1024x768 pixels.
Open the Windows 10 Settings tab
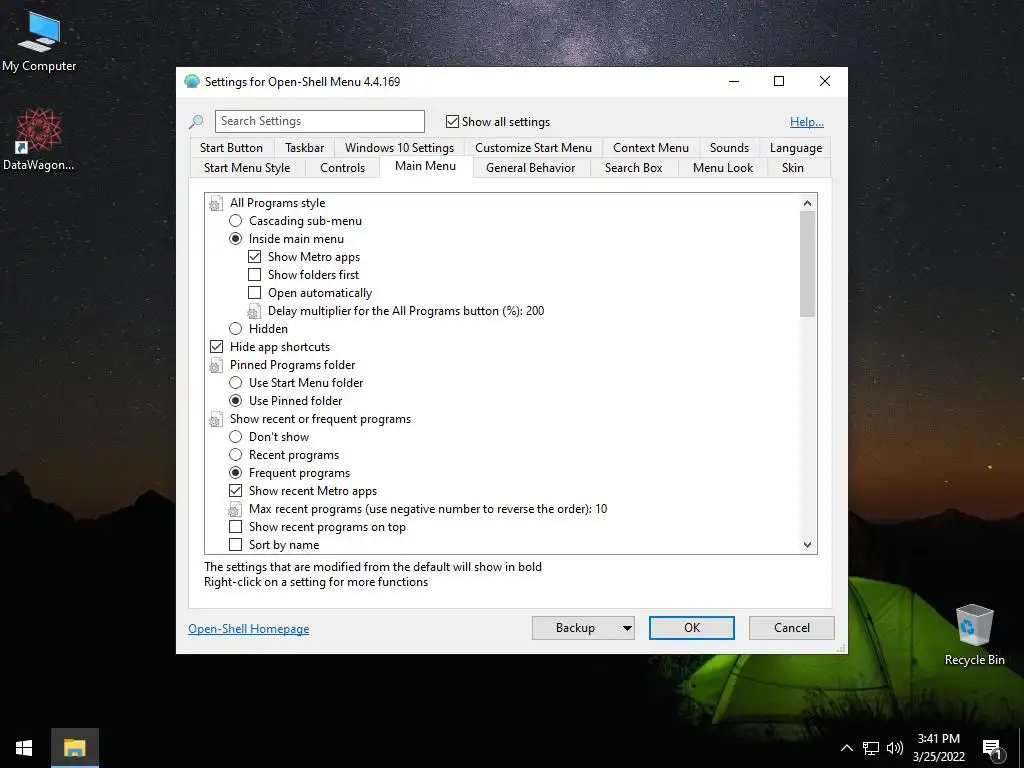(400, 148)
